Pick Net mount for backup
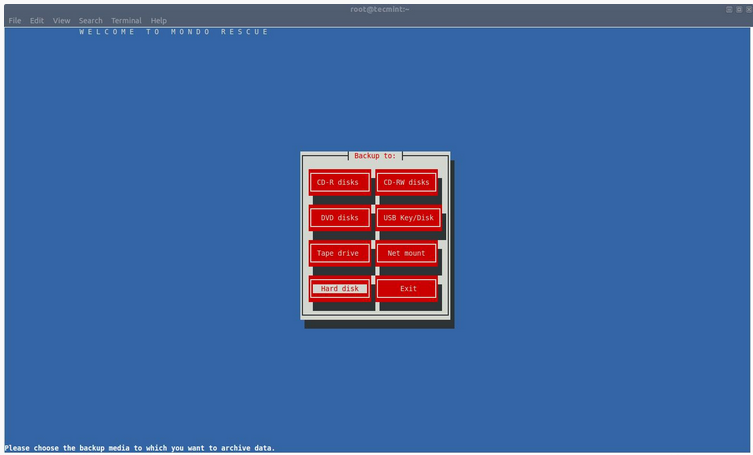The height and width of the screenshot is (455, 753). point(406,253)
